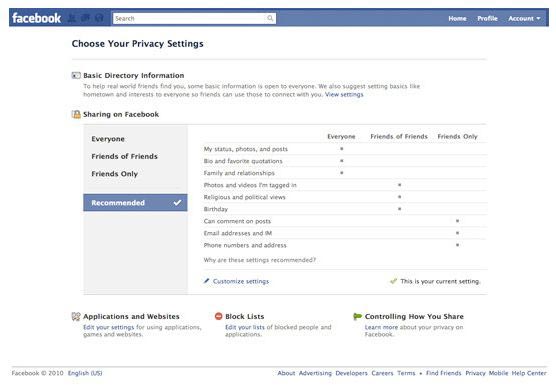Open friend requests icon in header
This screenshot has height=386, width=556.
coord(72,18)
